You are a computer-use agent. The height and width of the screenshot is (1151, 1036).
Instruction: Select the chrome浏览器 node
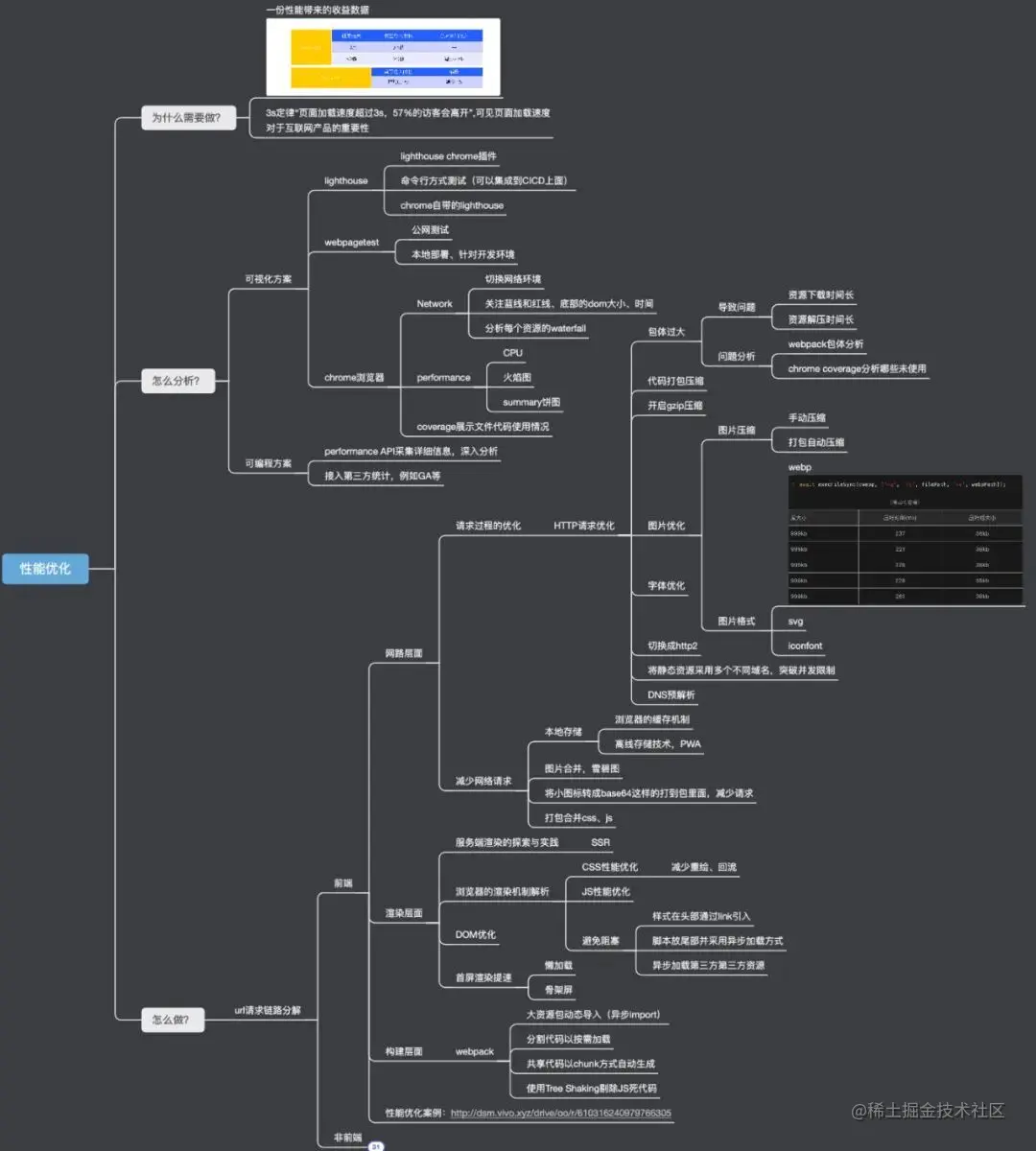click(354, 378)
